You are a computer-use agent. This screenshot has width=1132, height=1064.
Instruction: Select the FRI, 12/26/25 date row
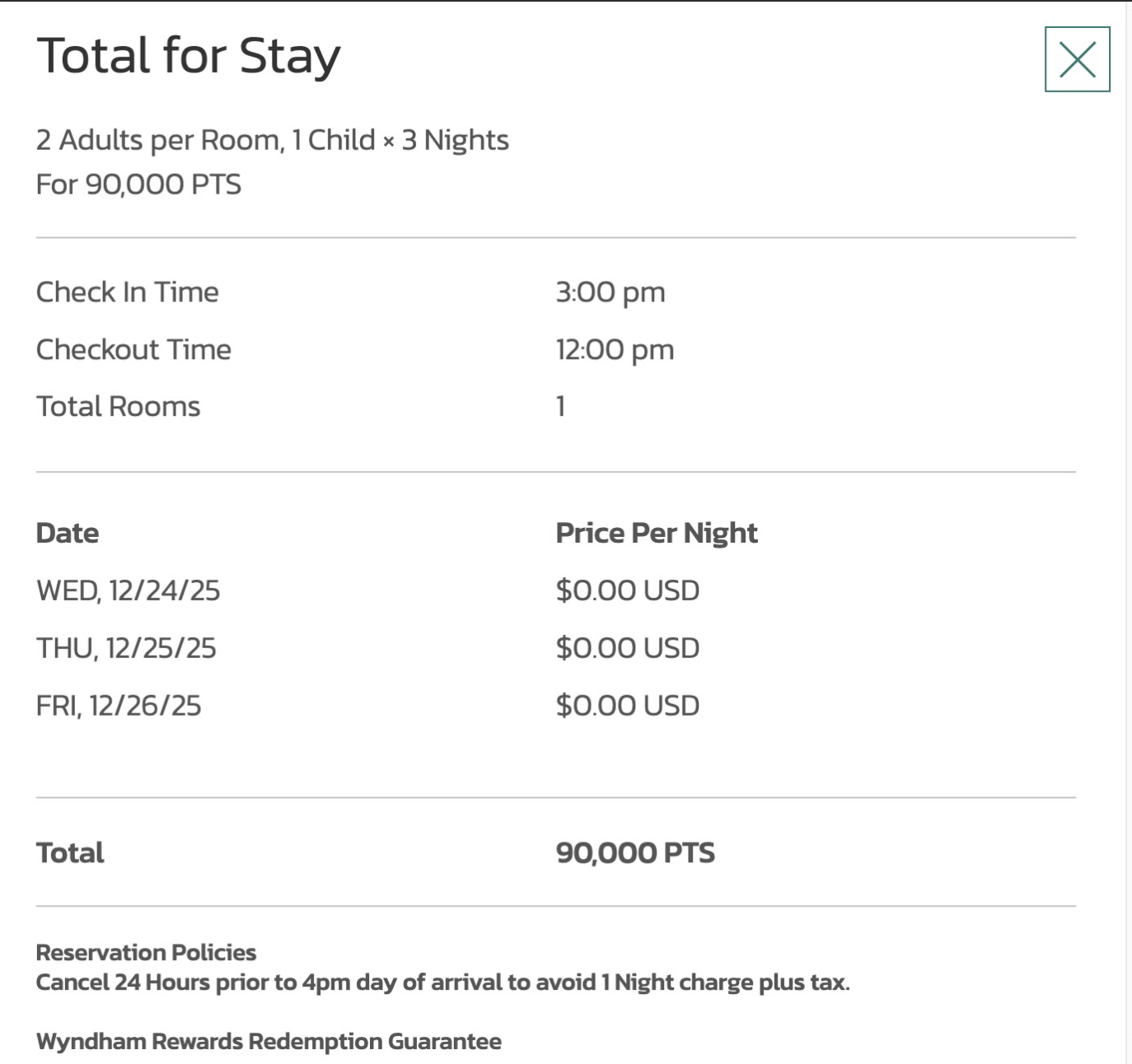[x=118, y=706]
